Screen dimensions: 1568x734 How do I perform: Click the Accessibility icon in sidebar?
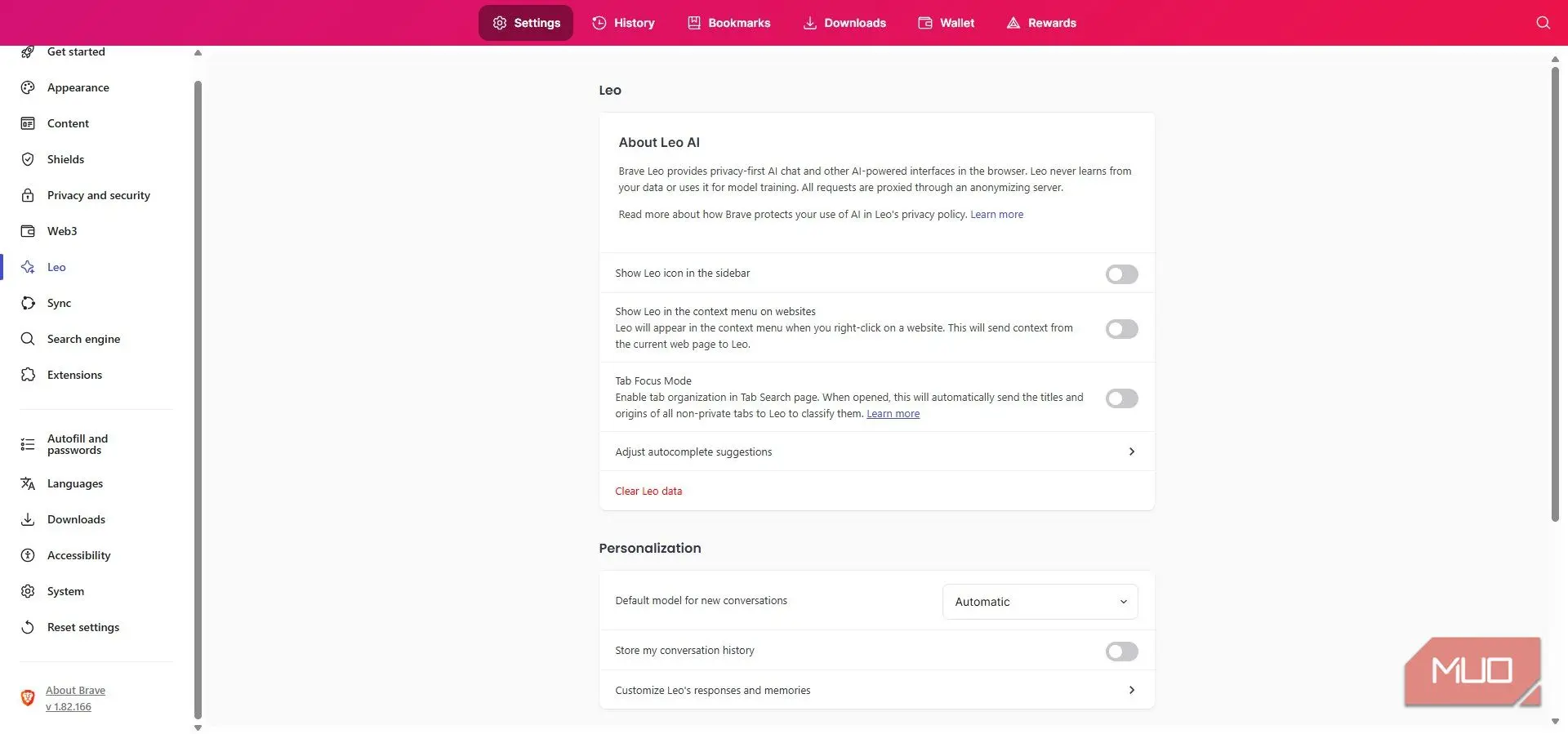click(28, 555)
